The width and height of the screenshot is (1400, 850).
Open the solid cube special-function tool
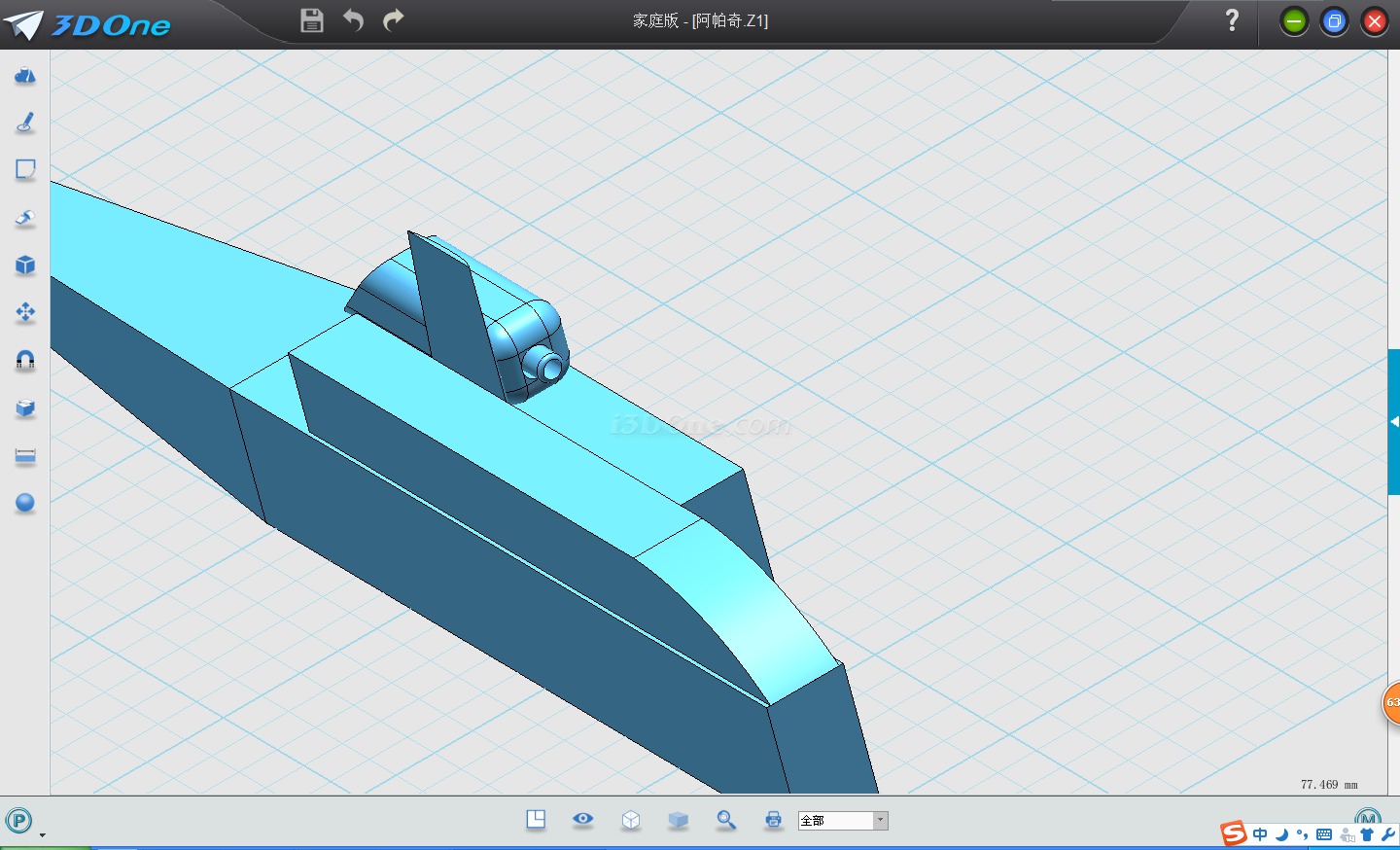[x=25, y=266]
